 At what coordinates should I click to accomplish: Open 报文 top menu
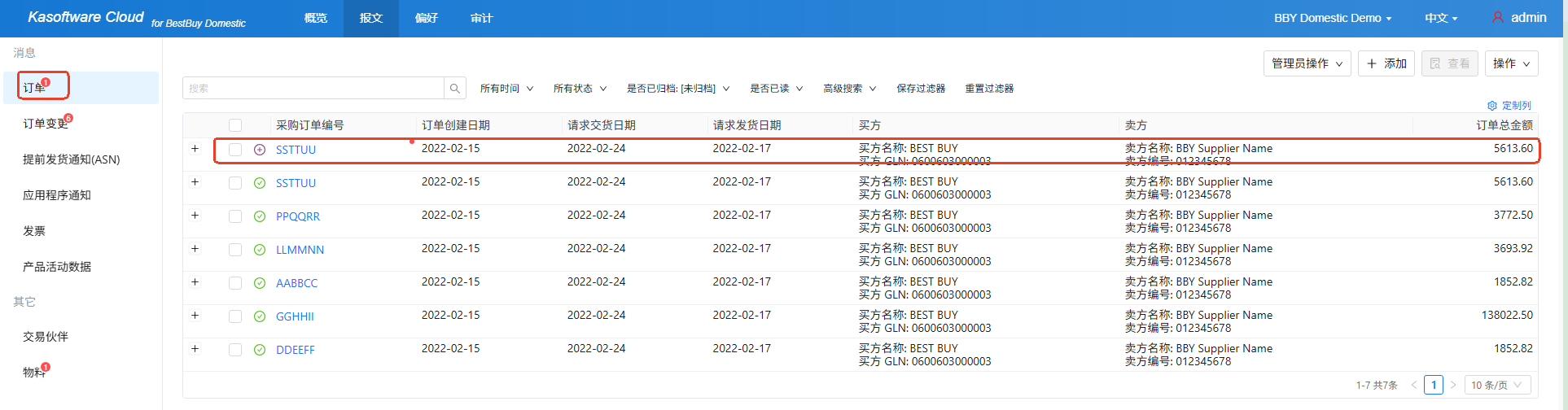pyautogui.click(x=370, y=18)
